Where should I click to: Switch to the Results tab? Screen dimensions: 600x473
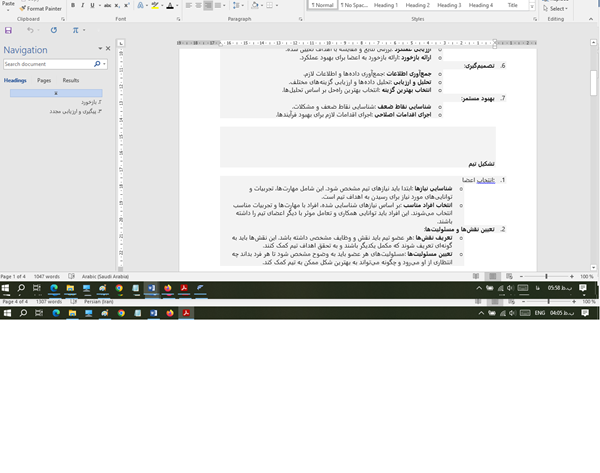click(71, 80)
